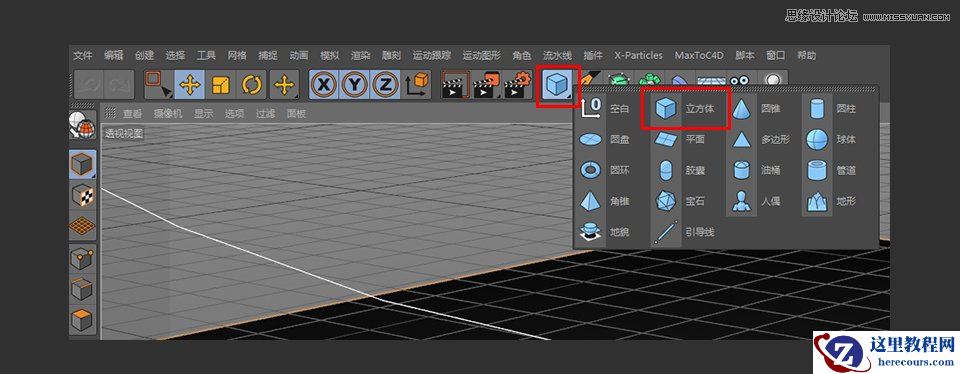The width and height of the screenshot is (960, 374).
Task: Create a 角锥 pyramid primitive
Action: pyautogui.click(x=605, y=201)
